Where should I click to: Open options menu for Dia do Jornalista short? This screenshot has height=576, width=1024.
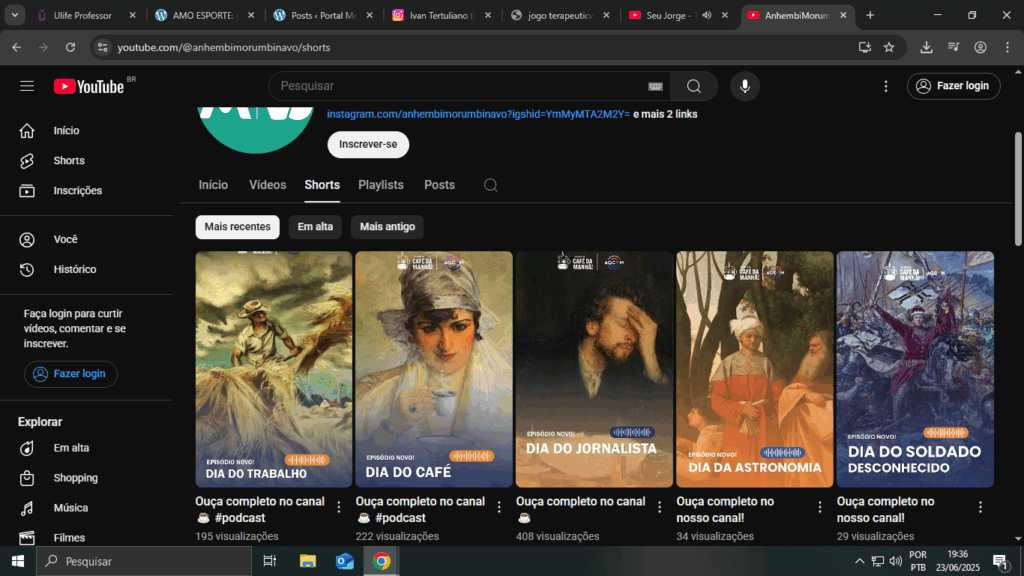point(660,507)
